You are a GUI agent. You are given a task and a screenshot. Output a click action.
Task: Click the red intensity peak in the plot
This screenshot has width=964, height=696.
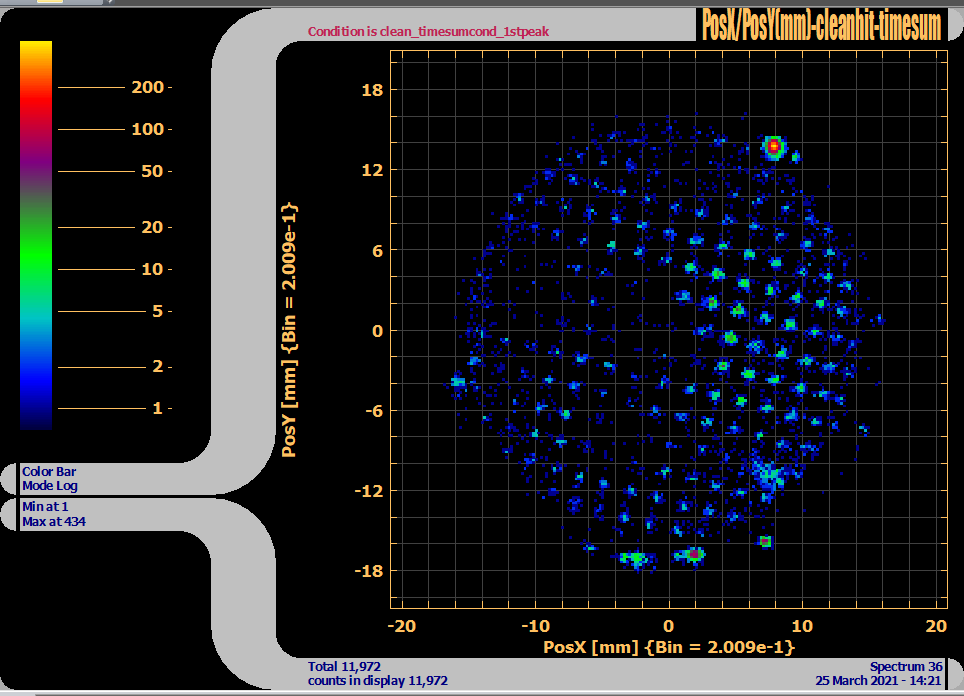[x=773, y=147]
